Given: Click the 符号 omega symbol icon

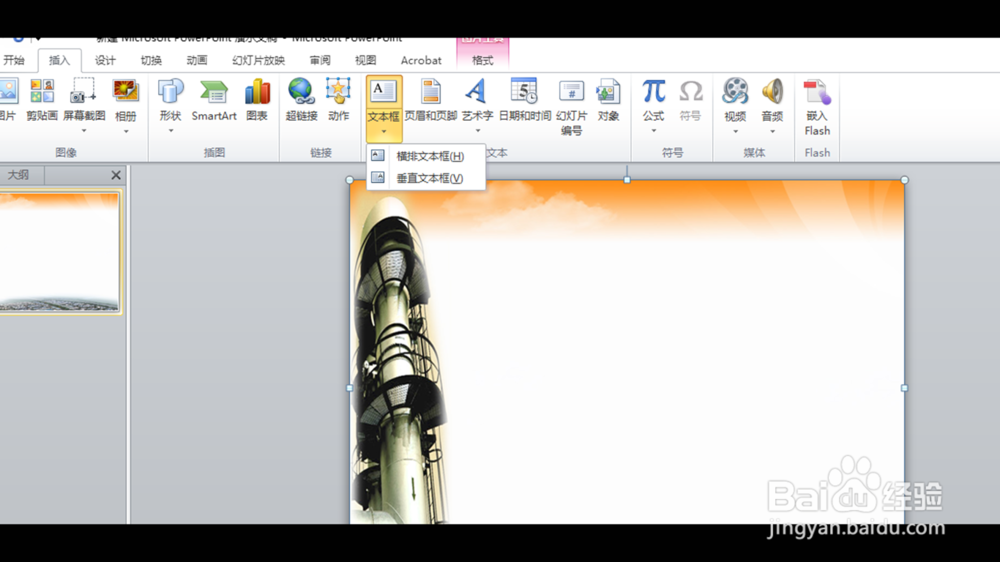Looking at the screenshot, I should (x=691, y=91).
